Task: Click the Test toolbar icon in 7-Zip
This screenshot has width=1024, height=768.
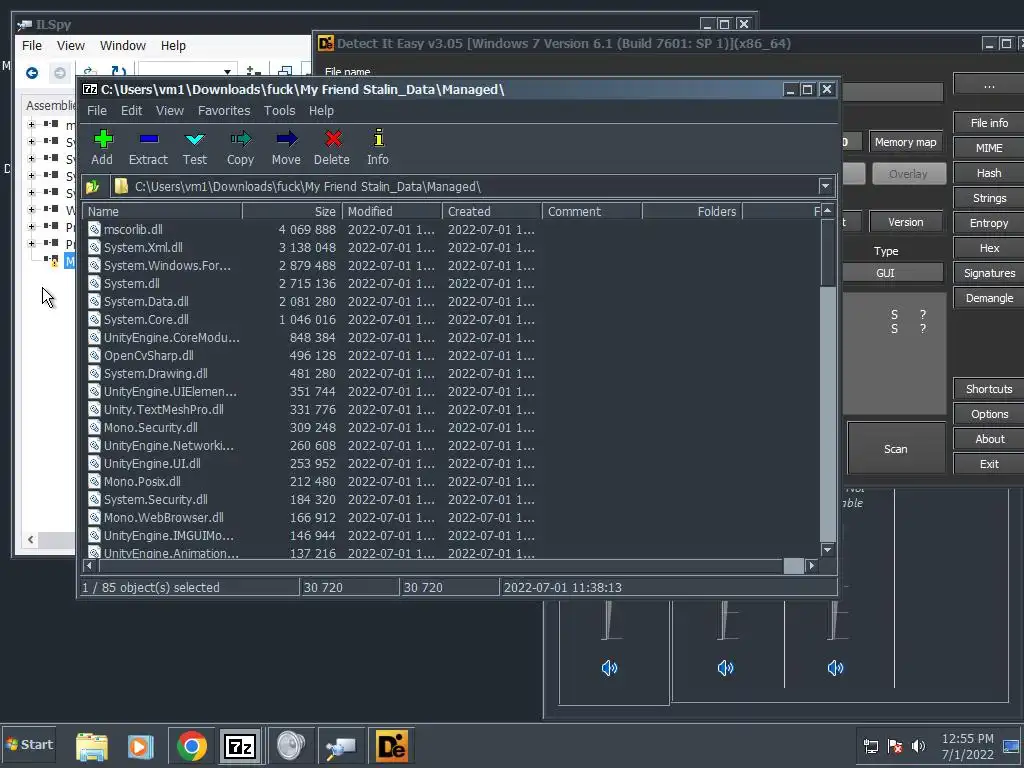Action: point(195,139)
